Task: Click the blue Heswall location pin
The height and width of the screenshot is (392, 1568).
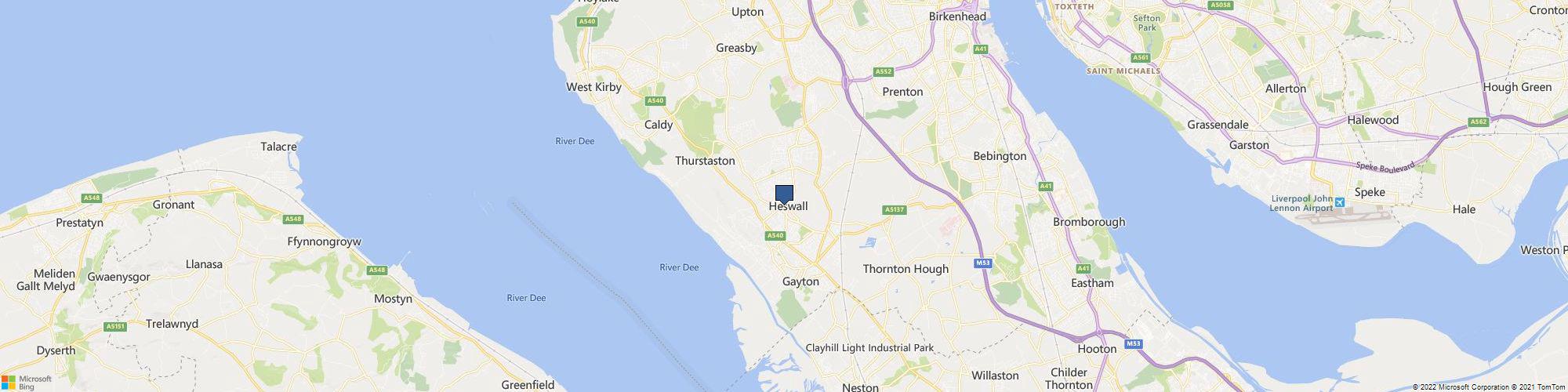Action: [x=784, y=194]
